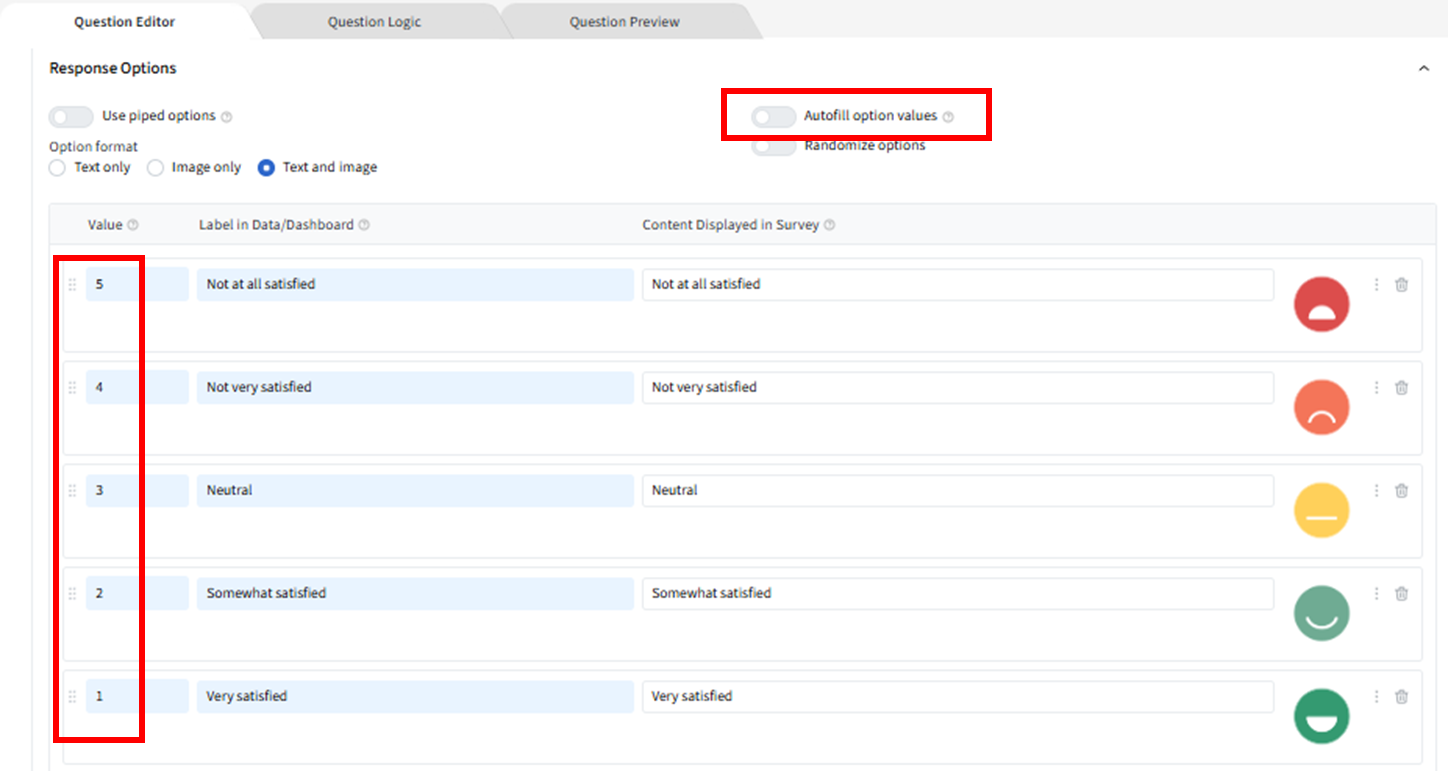Enable the Autofill option values toggle
This screenshot has width=1448, height=771.
pyautogui.click(x=774, y=117)
